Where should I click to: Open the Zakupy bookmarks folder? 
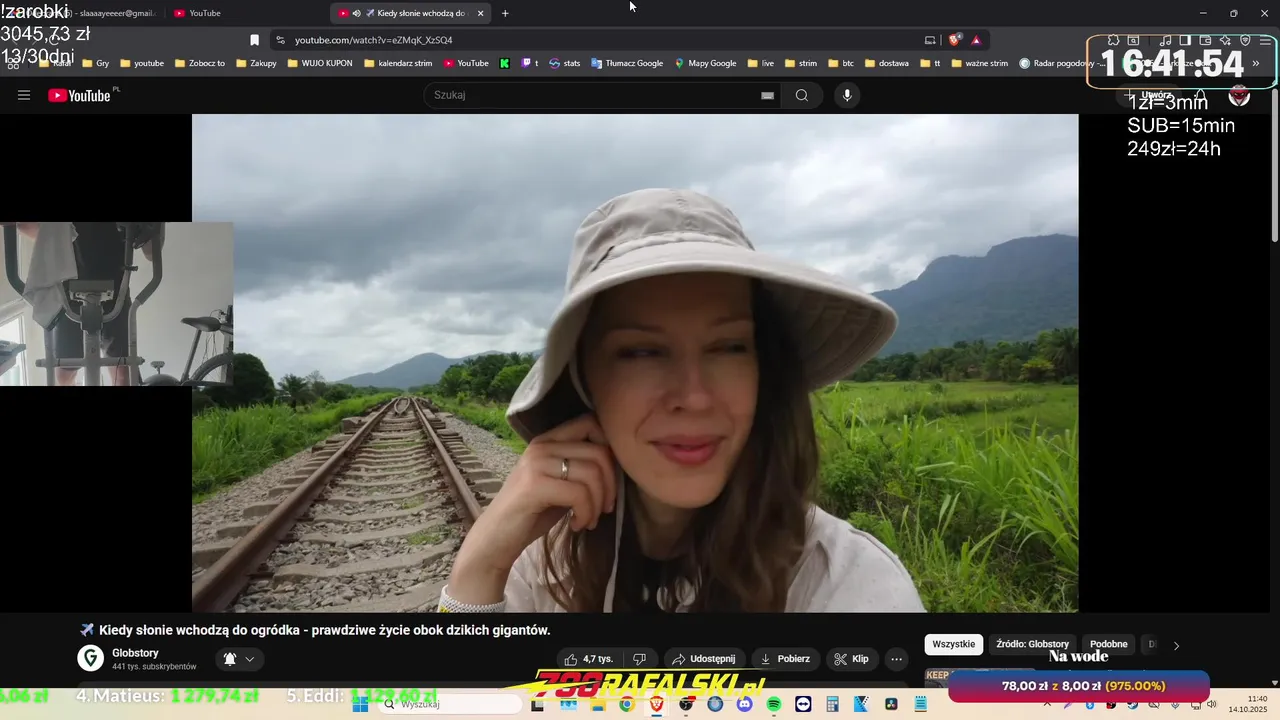[x=256, y=63]
